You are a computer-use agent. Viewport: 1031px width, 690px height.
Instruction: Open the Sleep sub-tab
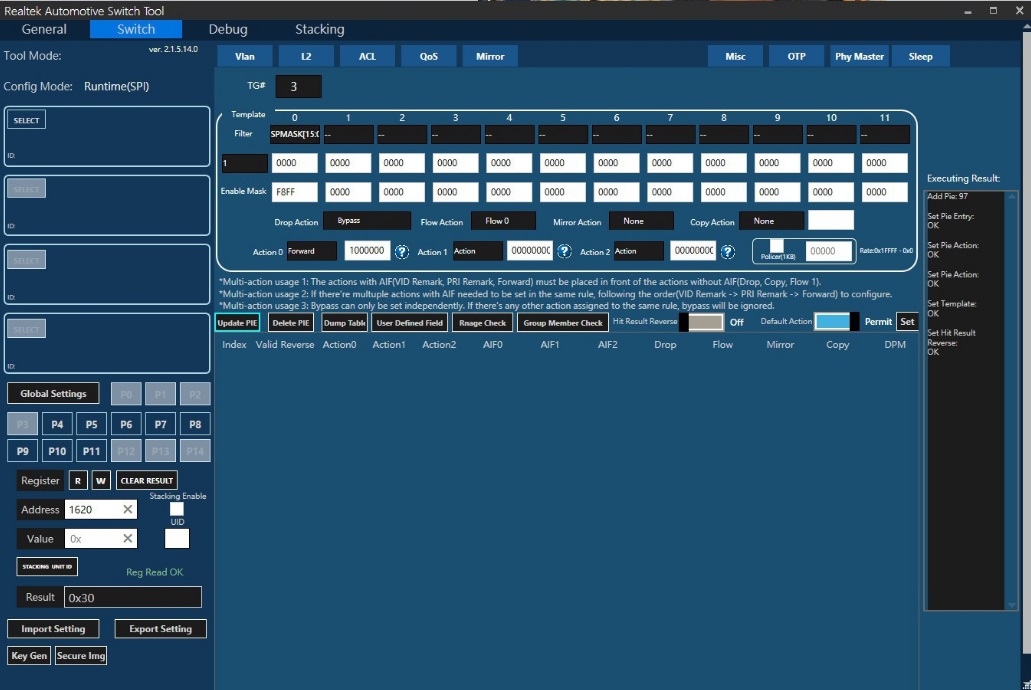coord(921,57)
